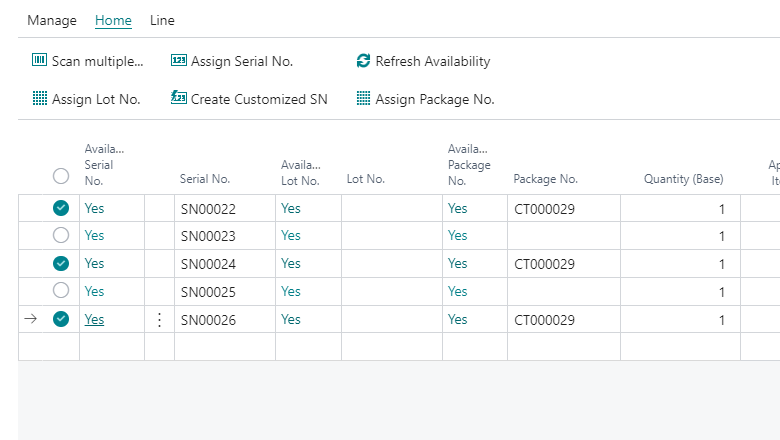Switch to the Line tab

tap(162, 20)
